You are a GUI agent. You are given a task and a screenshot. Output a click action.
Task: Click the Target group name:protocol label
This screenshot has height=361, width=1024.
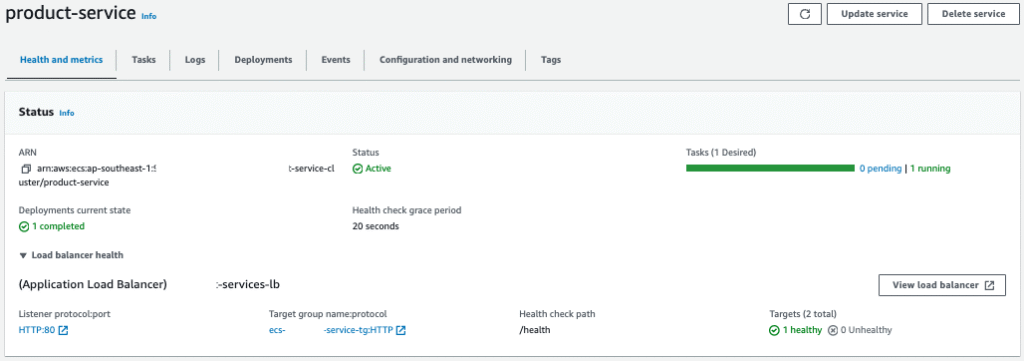coord(328,314)
